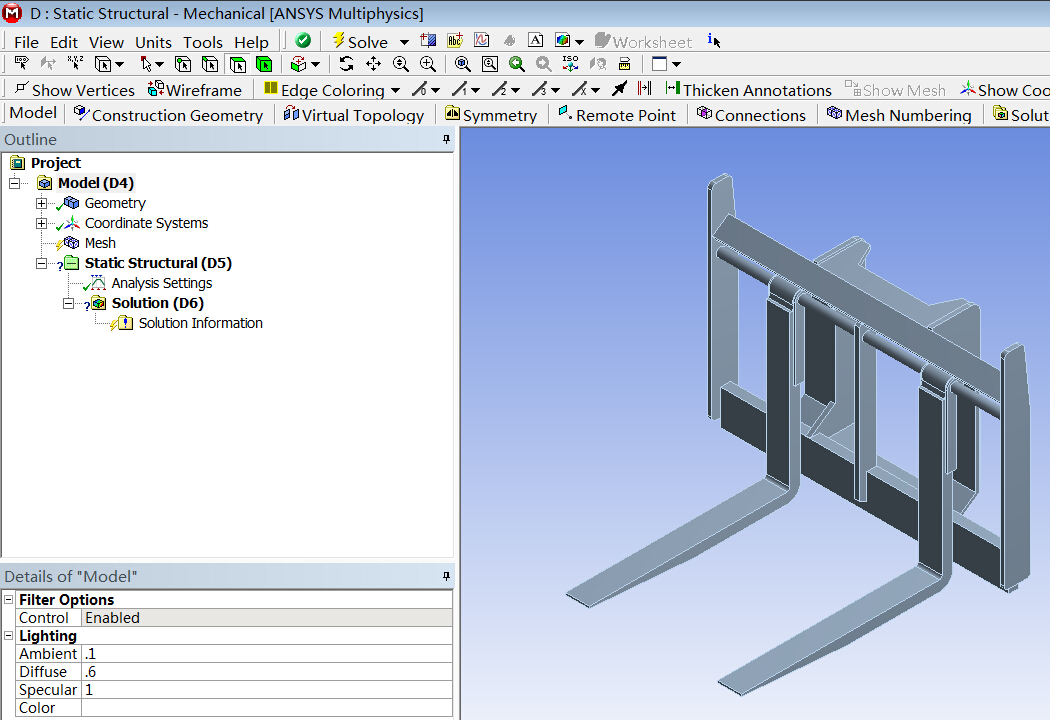Image resolution: width=1050 pixels, height=720 pixels.
Task: Open the Solve dropdown arrow
Action: (404, 42)
